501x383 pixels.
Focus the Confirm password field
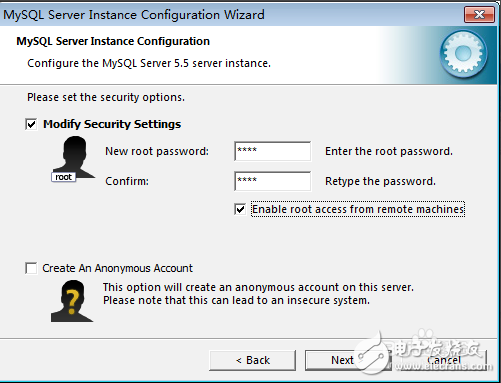273,181
